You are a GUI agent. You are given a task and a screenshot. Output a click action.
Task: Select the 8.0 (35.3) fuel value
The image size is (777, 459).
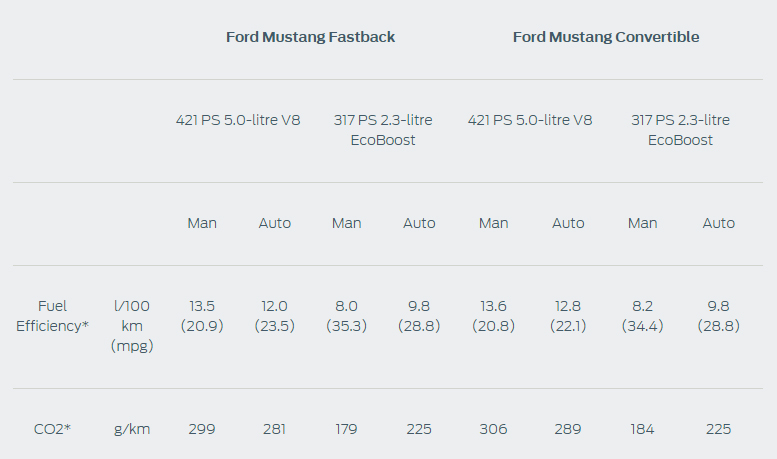tap(346, 316)
